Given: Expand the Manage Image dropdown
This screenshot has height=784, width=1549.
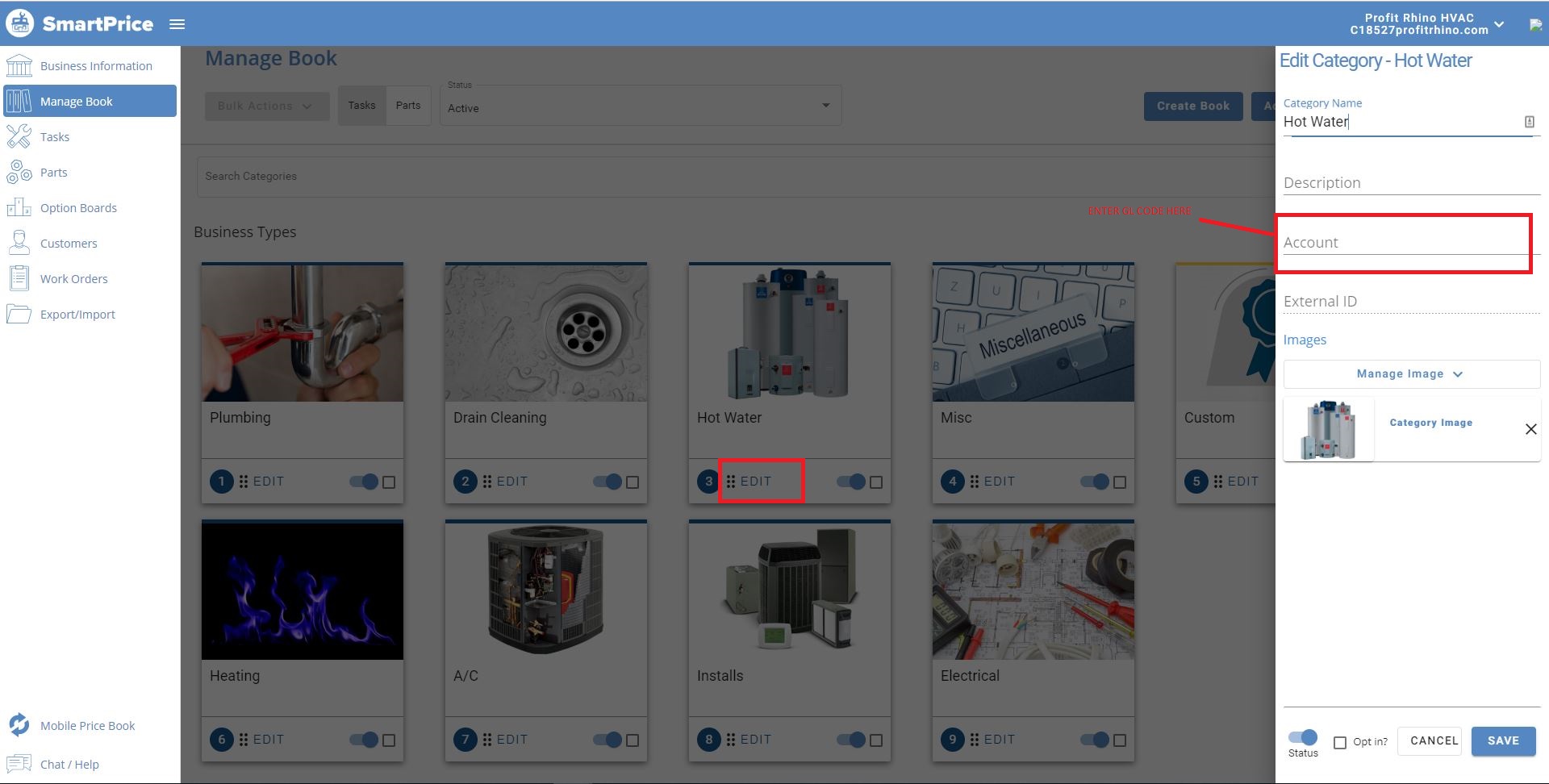Looking at the screenshot, I should point(1410,374).
